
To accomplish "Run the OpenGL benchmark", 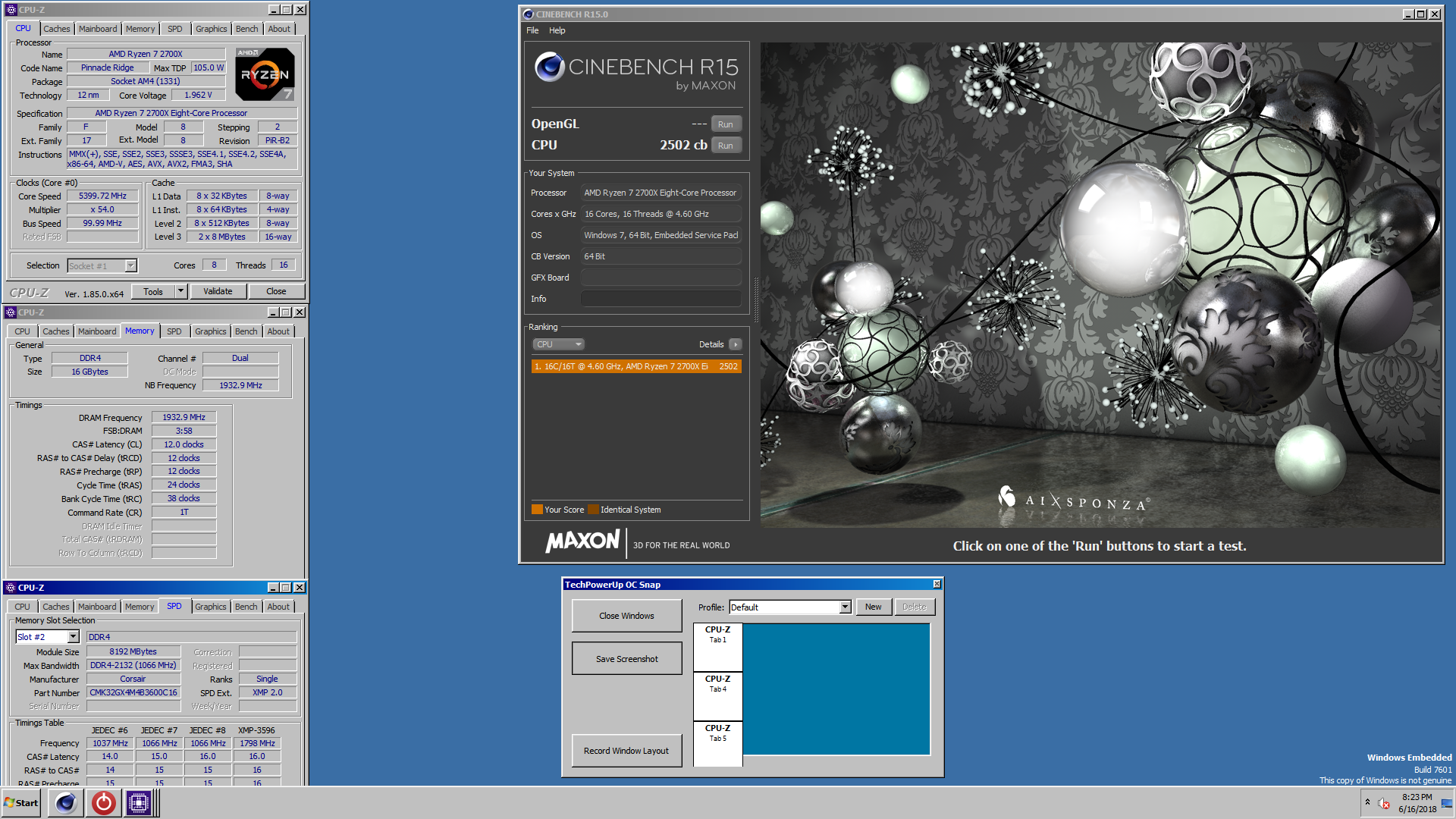I will 726,124.
